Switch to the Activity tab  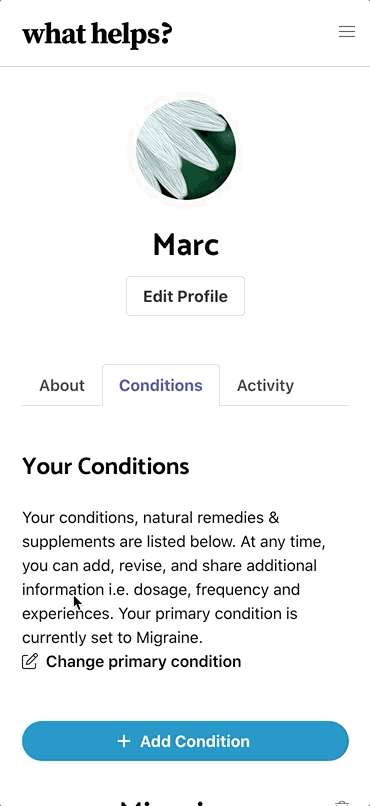265,386
